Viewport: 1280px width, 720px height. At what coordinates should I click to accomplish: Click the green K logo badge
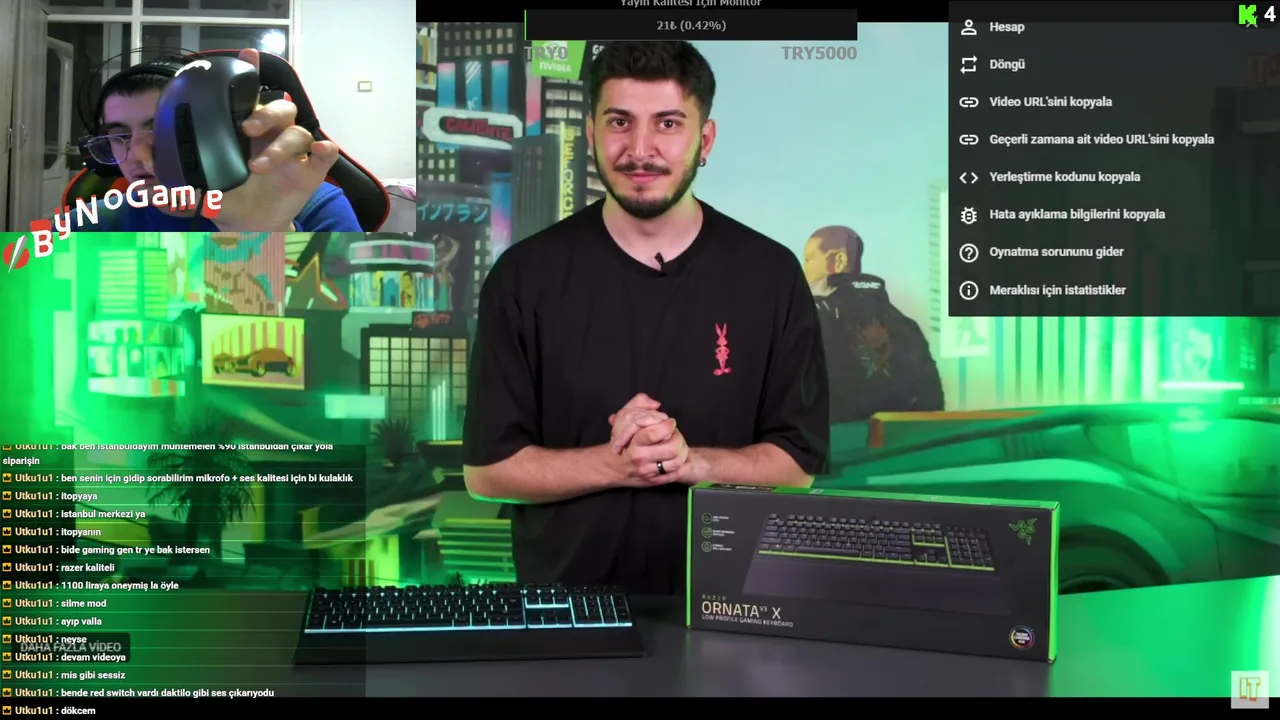coord(1247,15)
